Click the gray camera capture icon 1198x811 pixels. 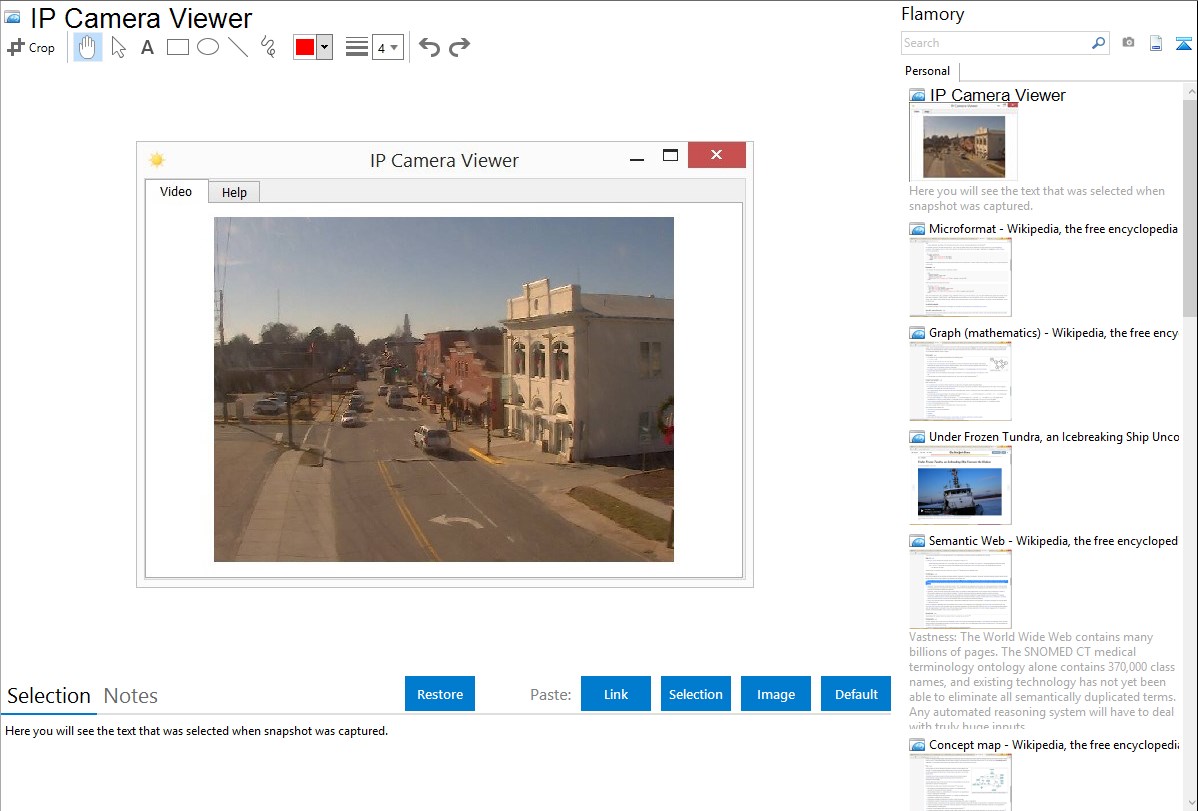click(x=1128, y=43)
